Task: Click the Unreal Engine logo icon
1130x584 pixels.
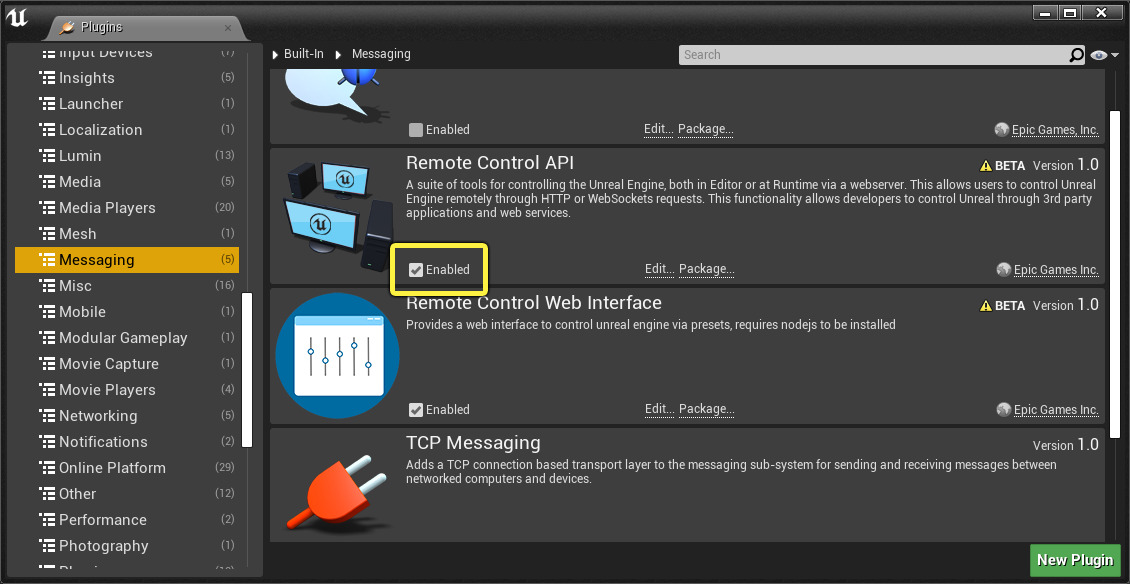Action: pos(18,16)
